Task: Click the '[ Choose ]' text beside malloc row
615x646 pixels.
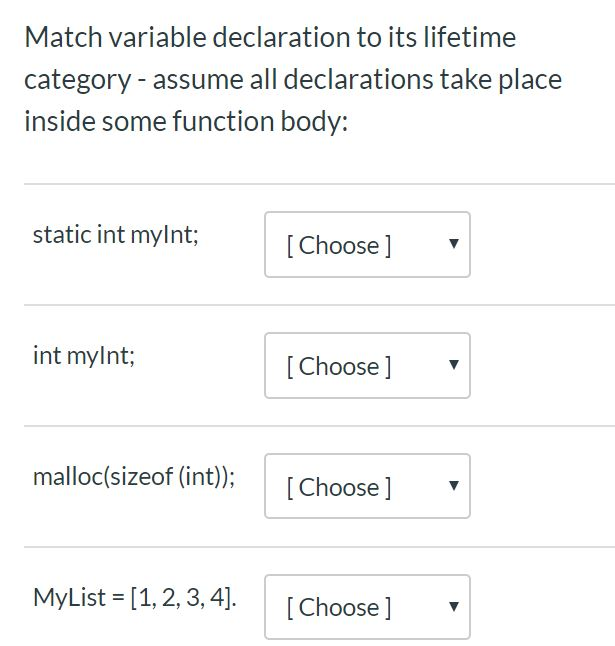Action: point(339,487)
